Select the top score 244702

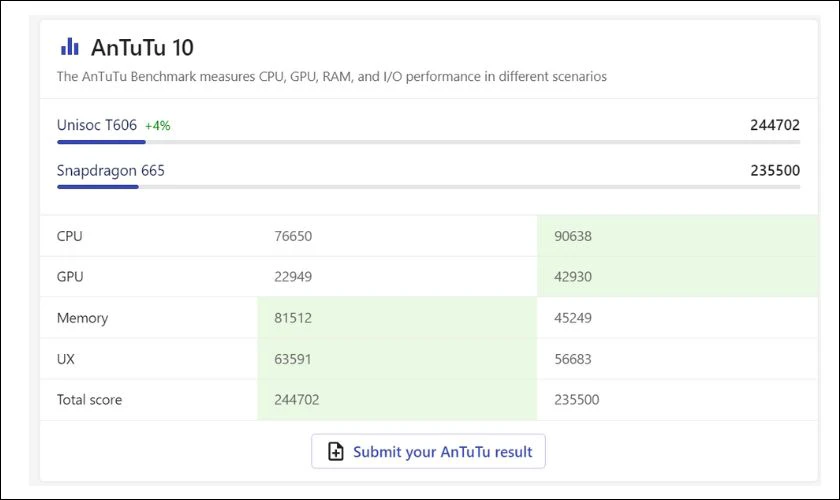(x=775, y=125)
